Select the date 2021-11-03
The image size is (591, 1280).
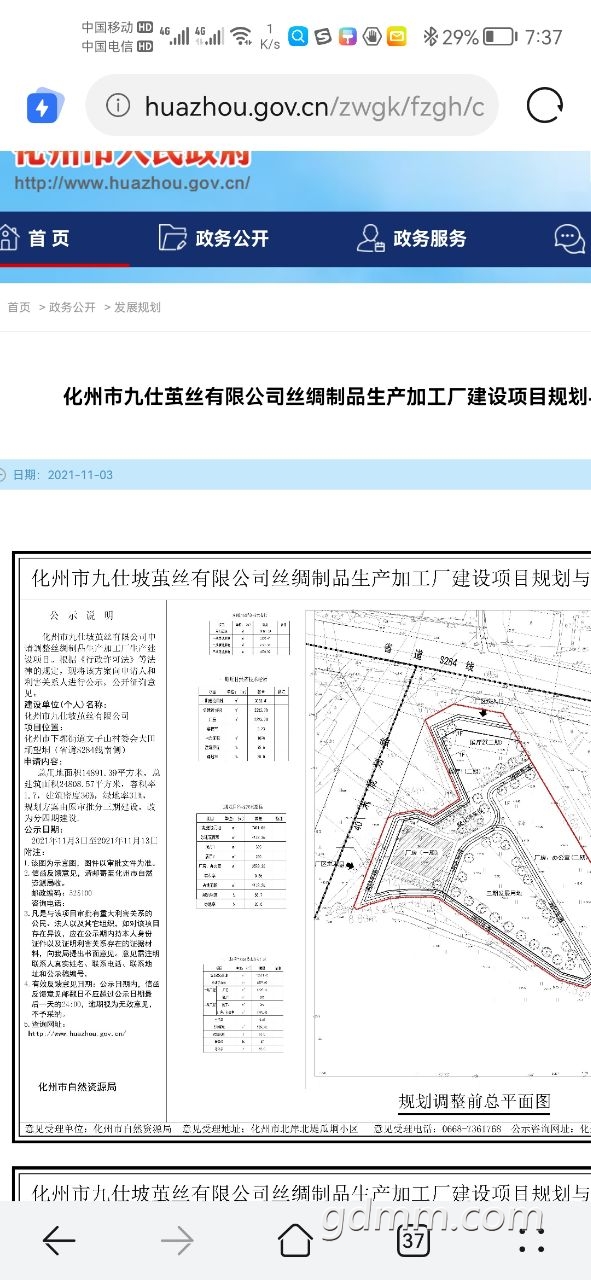(x=80, y=475)
